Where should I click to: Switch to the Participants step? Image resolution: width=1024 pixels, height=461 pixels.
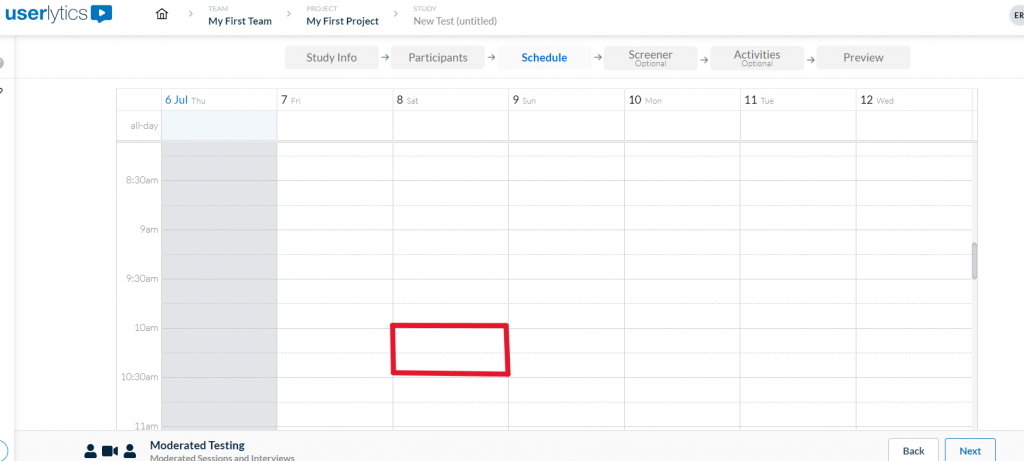[437, 58]
